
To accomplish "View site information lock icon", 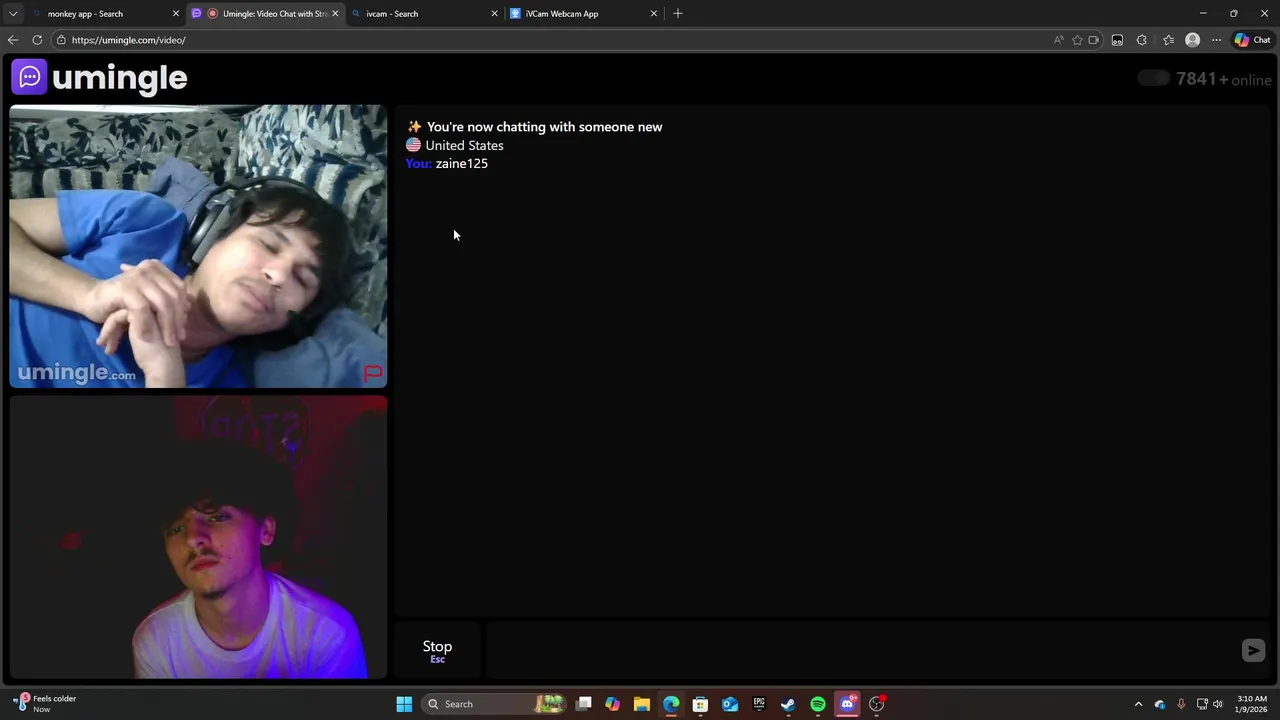I will (61, 40).
